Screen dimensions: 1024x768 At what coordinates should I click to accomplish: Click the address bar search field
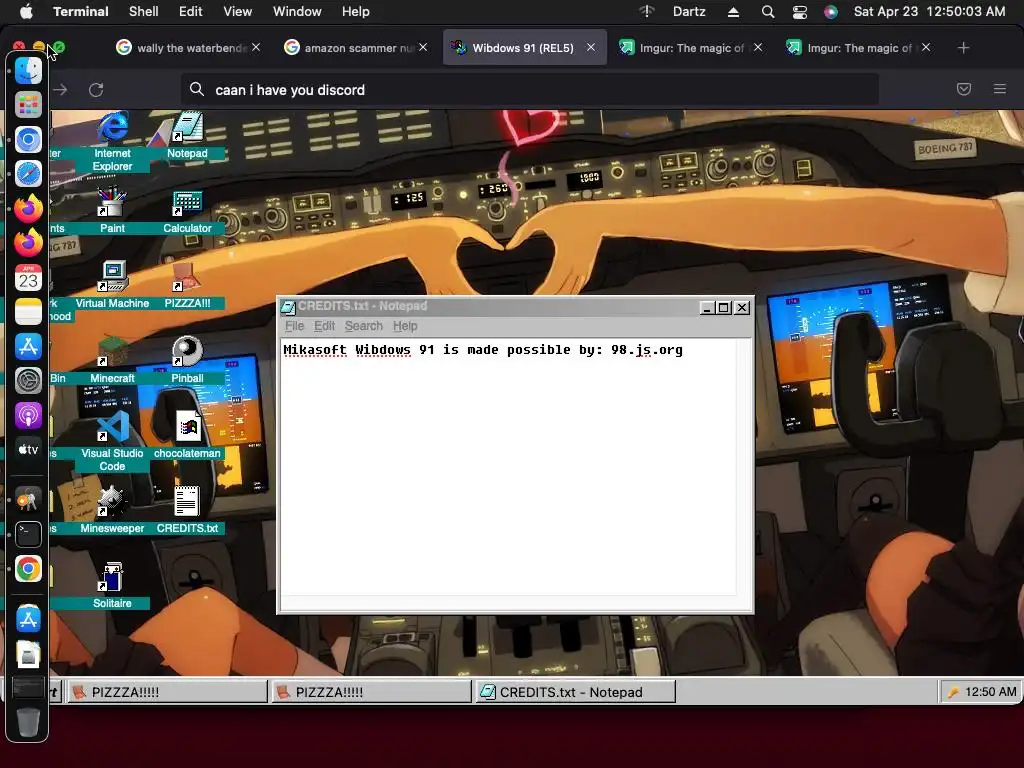pos(529,89)
